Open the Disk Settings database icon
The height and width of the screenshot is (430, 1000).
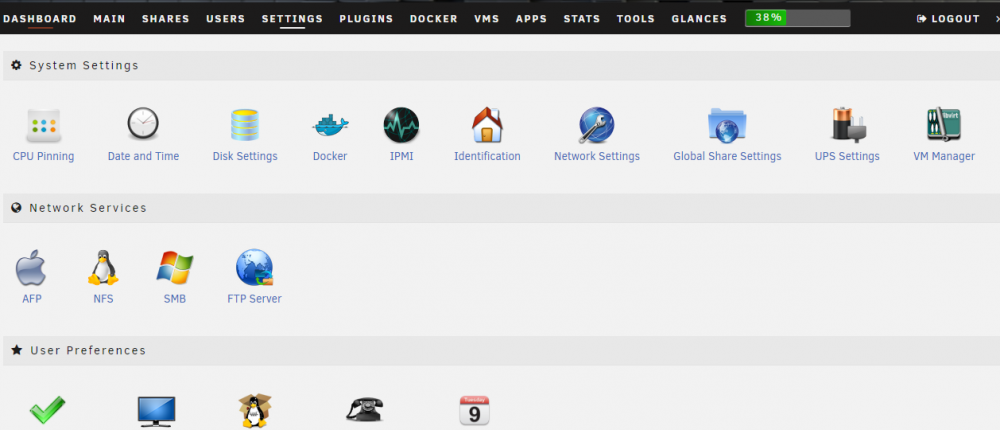pyautogui.click(x=245, y=124)
